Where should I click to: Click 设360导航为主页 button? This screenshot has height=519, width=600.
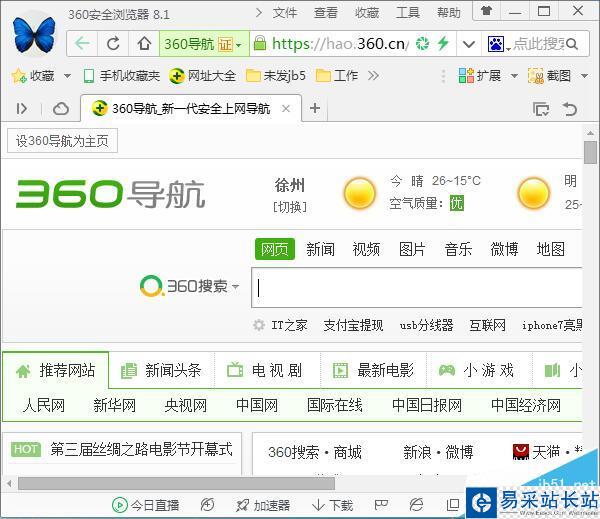pyautogui.click(x=62, y=141)
